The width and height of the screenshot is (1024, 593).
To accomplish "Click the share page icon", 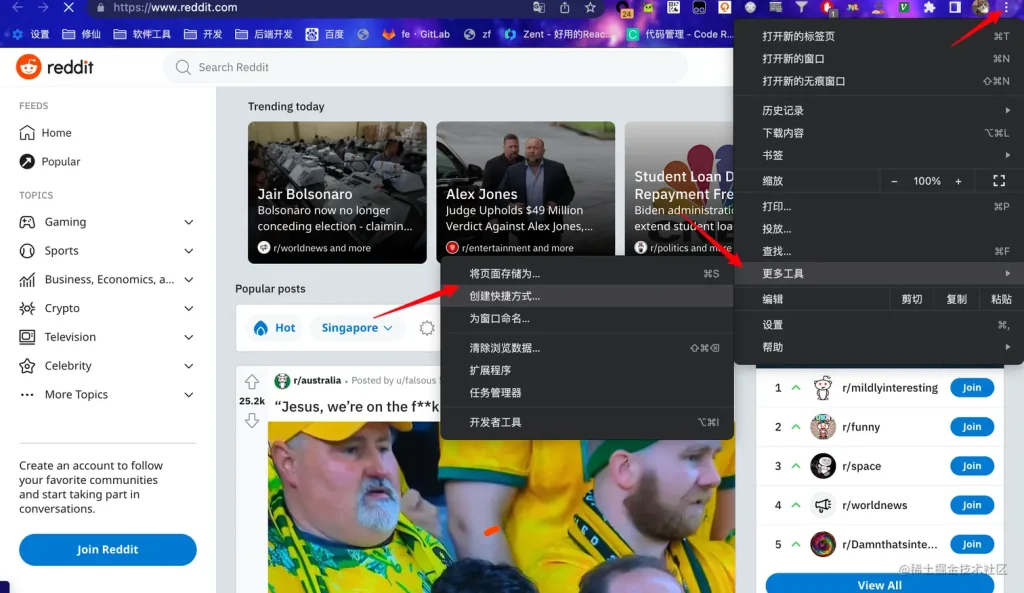I will tap(565, 7).
